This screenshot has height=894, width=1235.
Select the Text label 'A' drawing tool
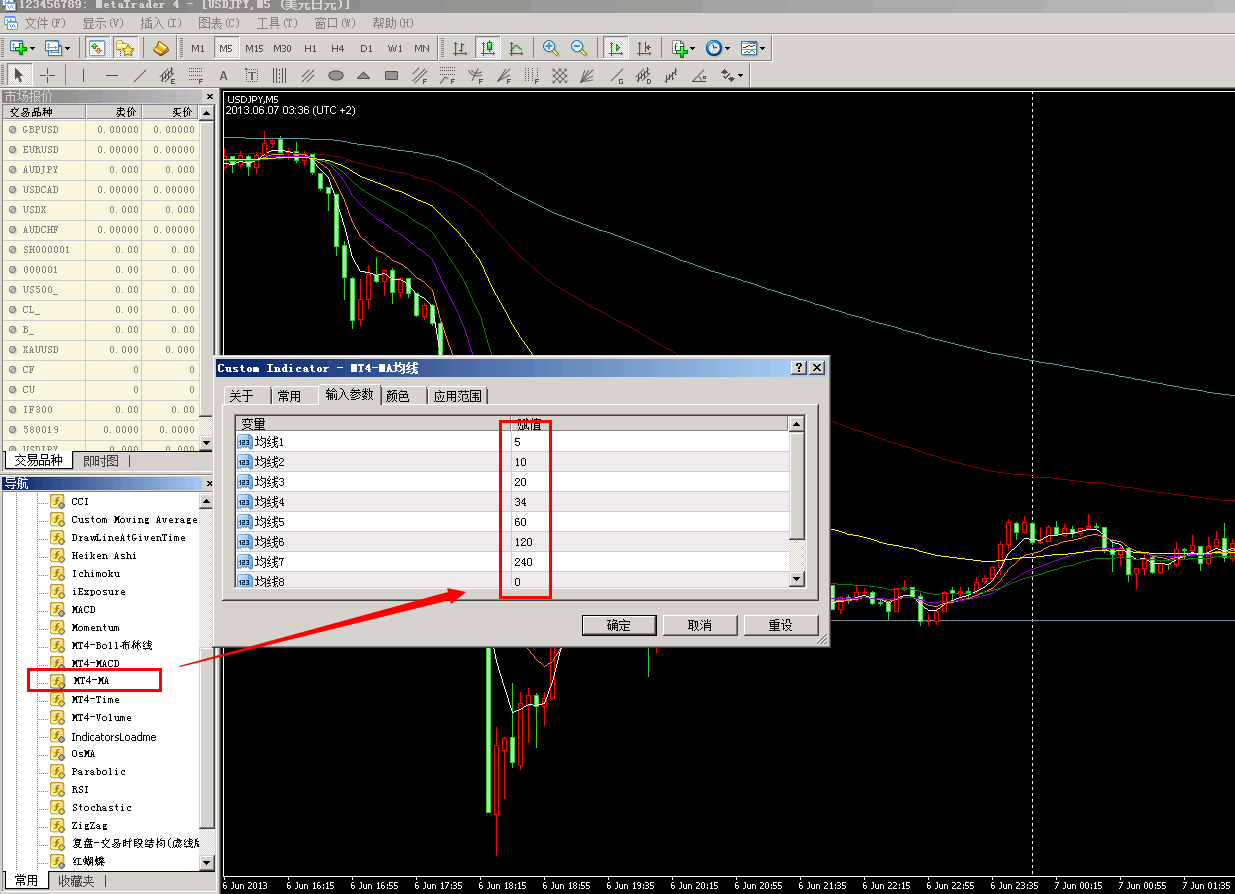(223, 75)
